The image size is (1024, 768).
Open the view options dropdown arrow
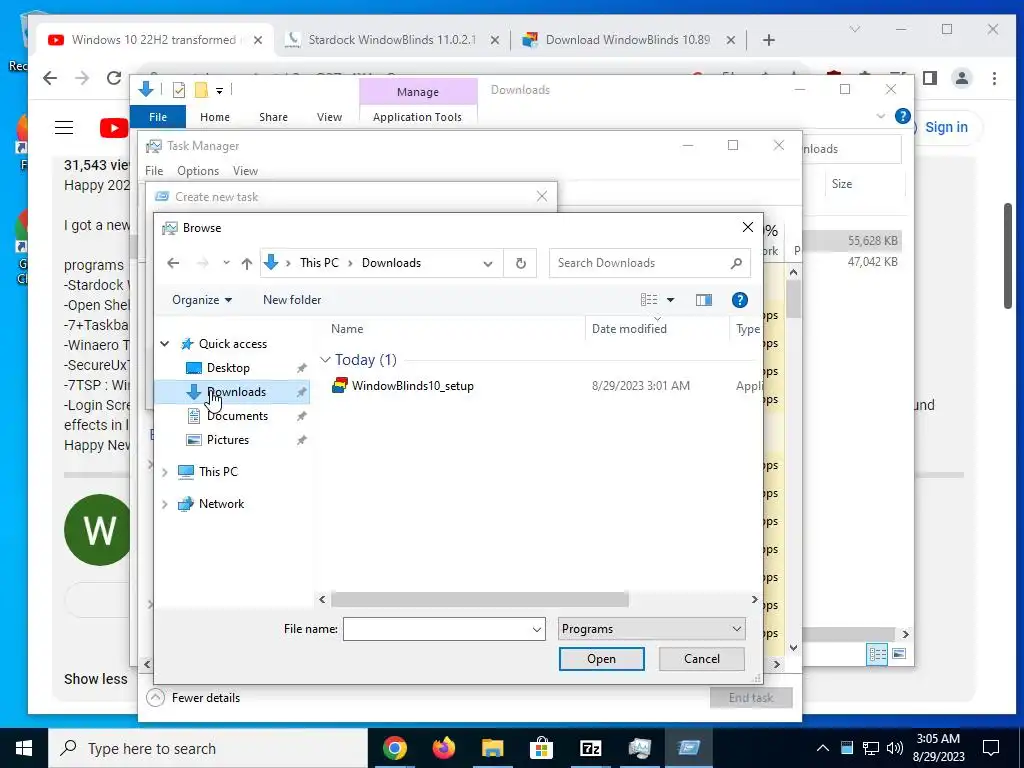(x=671, y=300)
